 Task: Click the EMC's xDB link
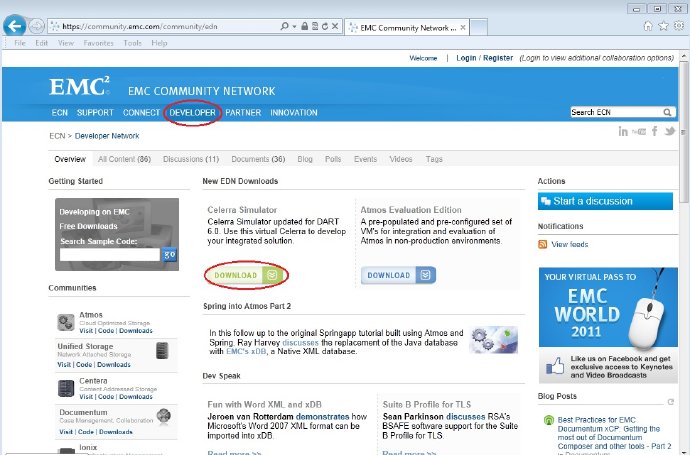246,352
